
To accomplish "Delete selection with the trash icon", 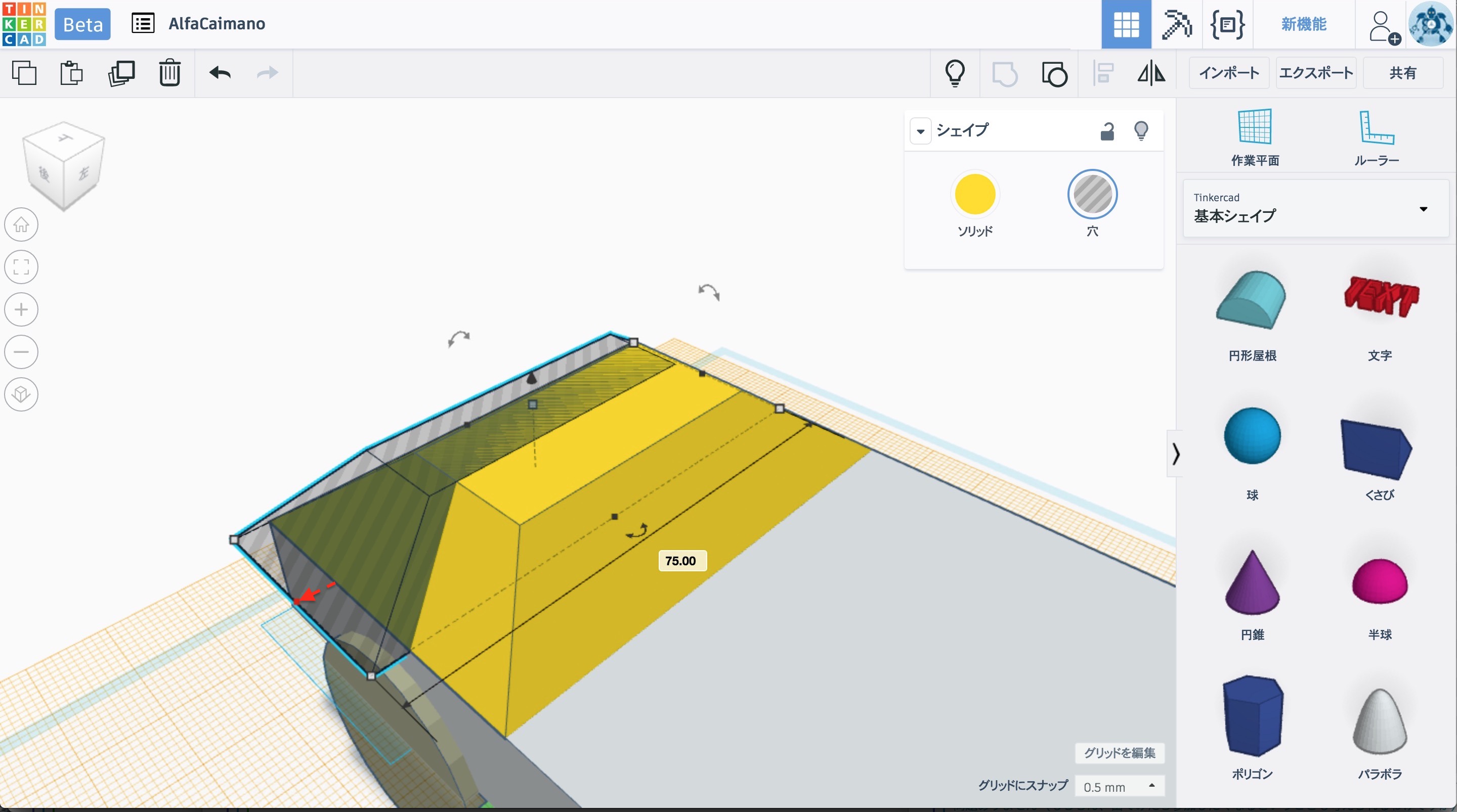I will 169,73.
